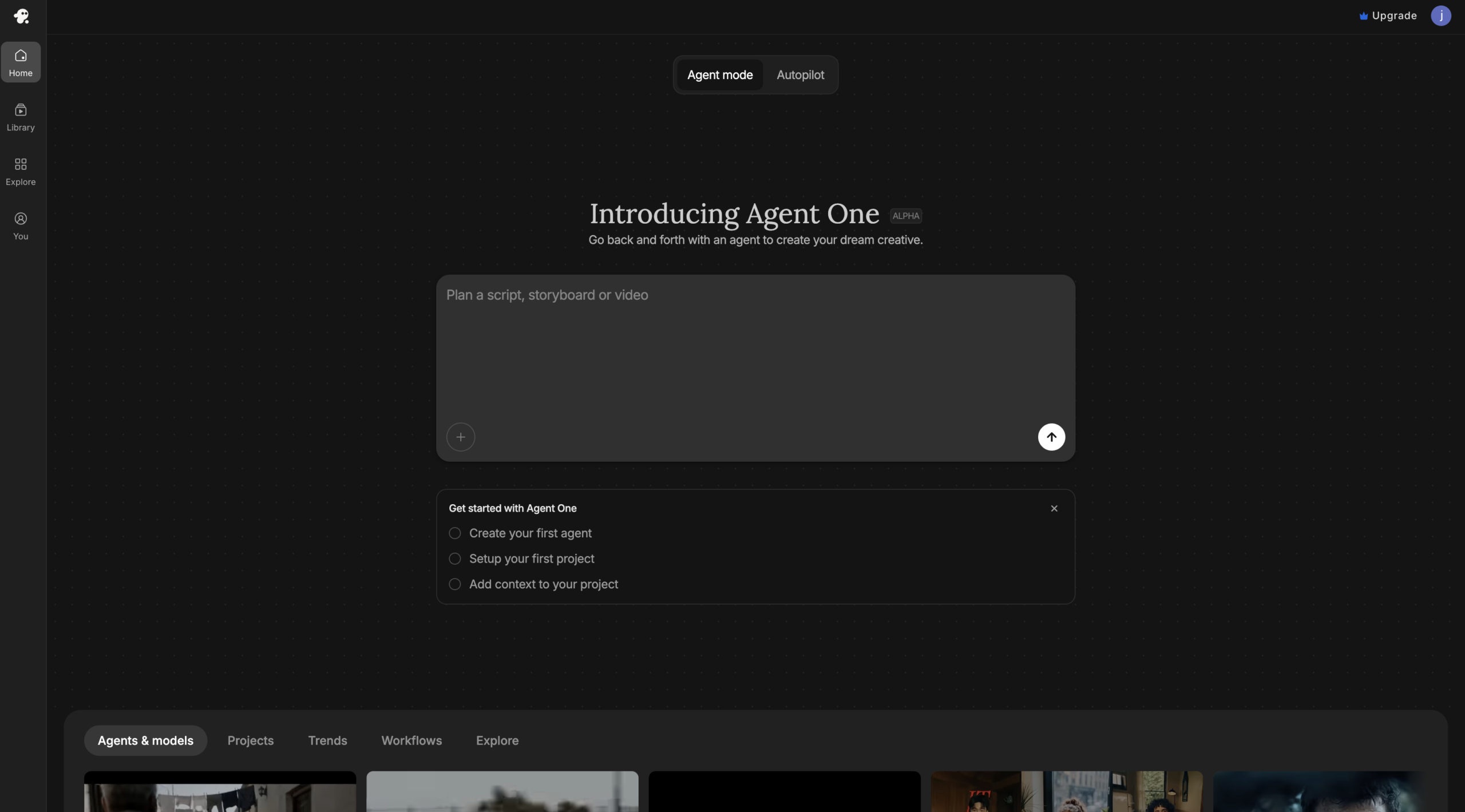The height and width of the screenshot is (812, 1465).
Task: Open the user avatar account menu
Action: click(x=1441, y=15)
